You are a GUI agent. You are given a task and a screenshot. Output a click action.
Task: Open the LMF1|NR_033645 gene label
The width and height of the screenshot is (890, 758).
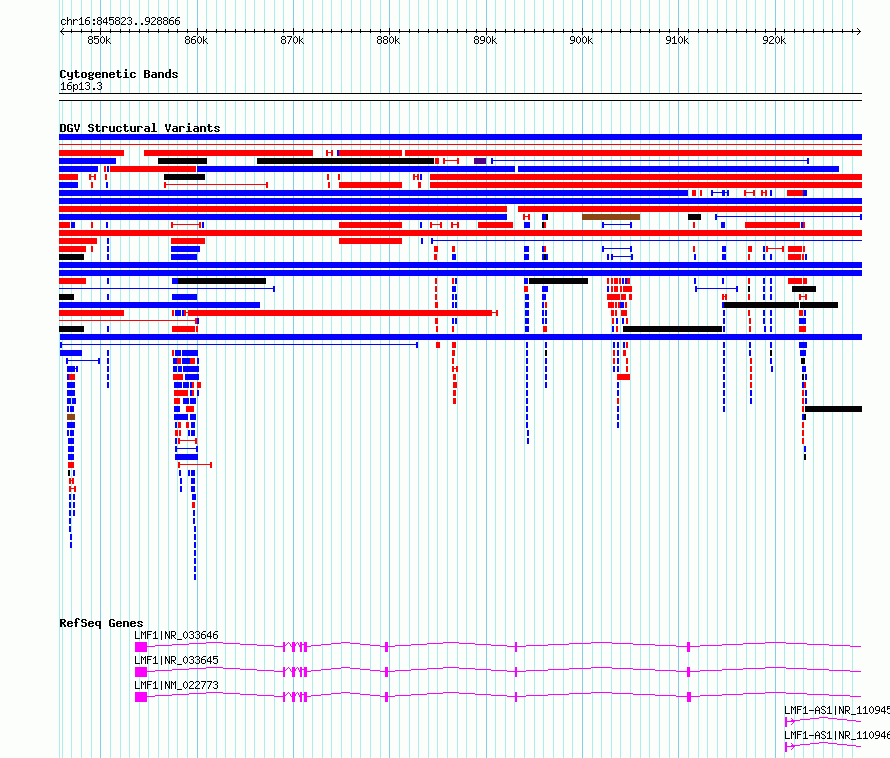pos(176,660)
